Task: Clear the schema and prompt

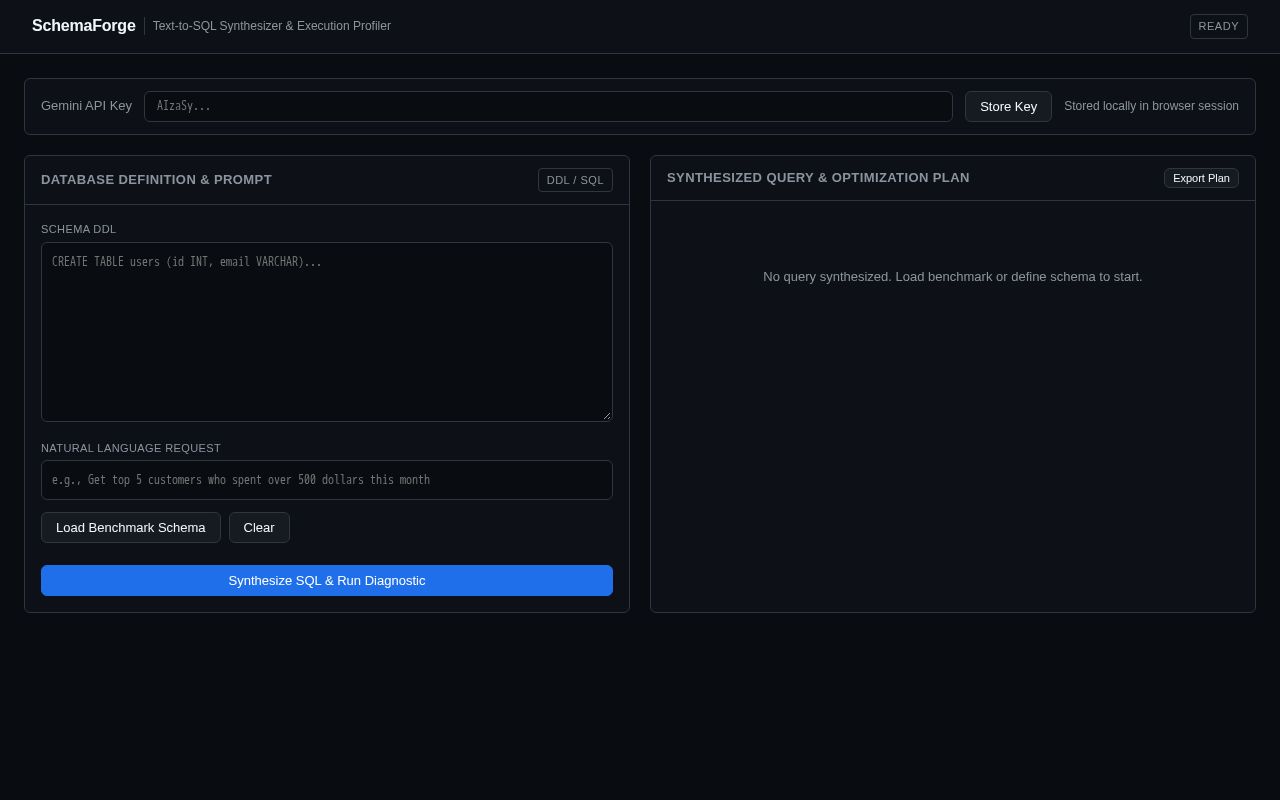Action: click(259, 527)
